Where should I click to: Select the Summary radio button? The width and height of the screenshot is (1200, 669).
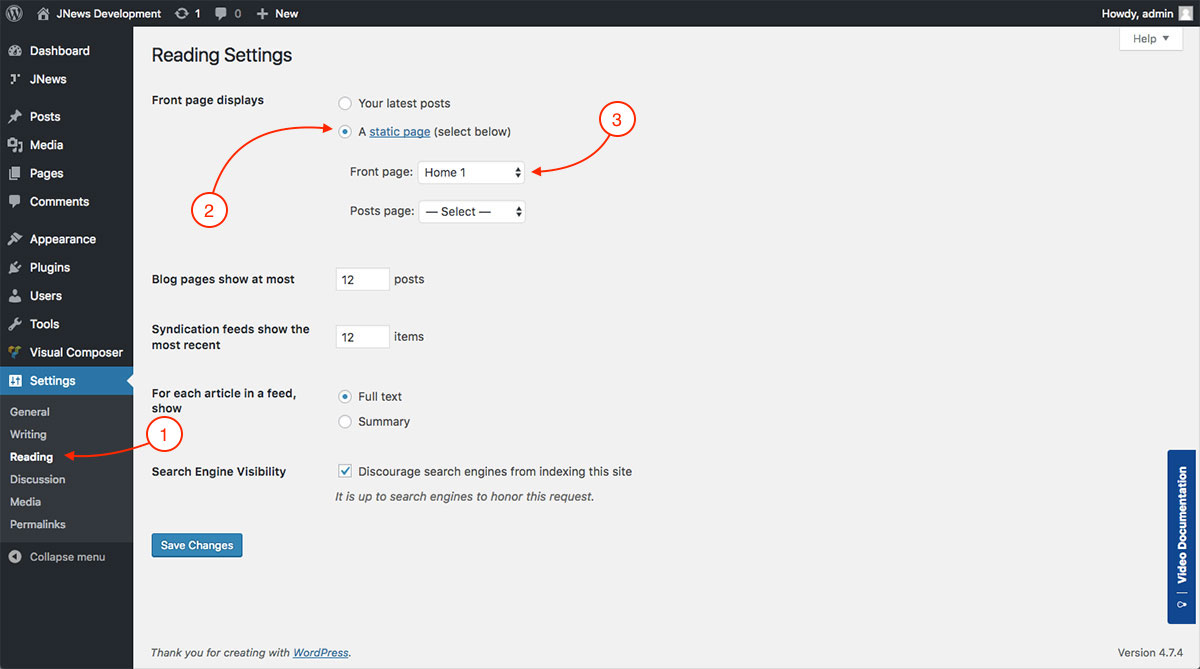[345, 422]
